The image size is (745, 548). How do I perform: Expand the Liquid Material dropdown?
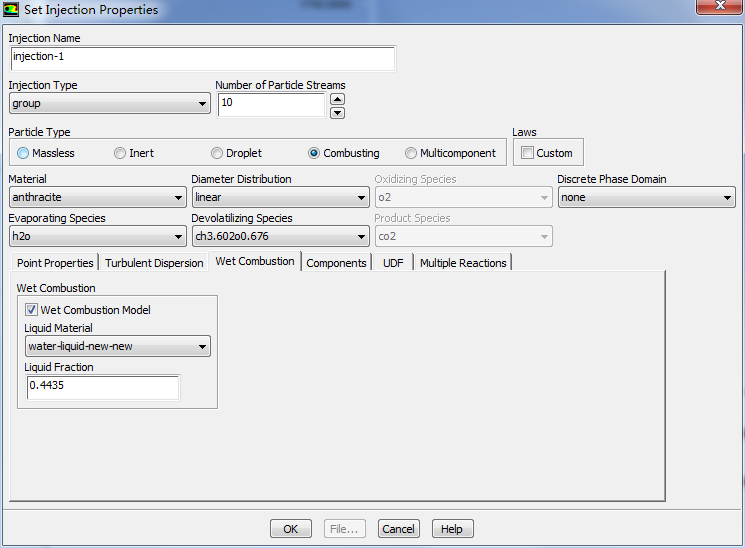(118, 347)
